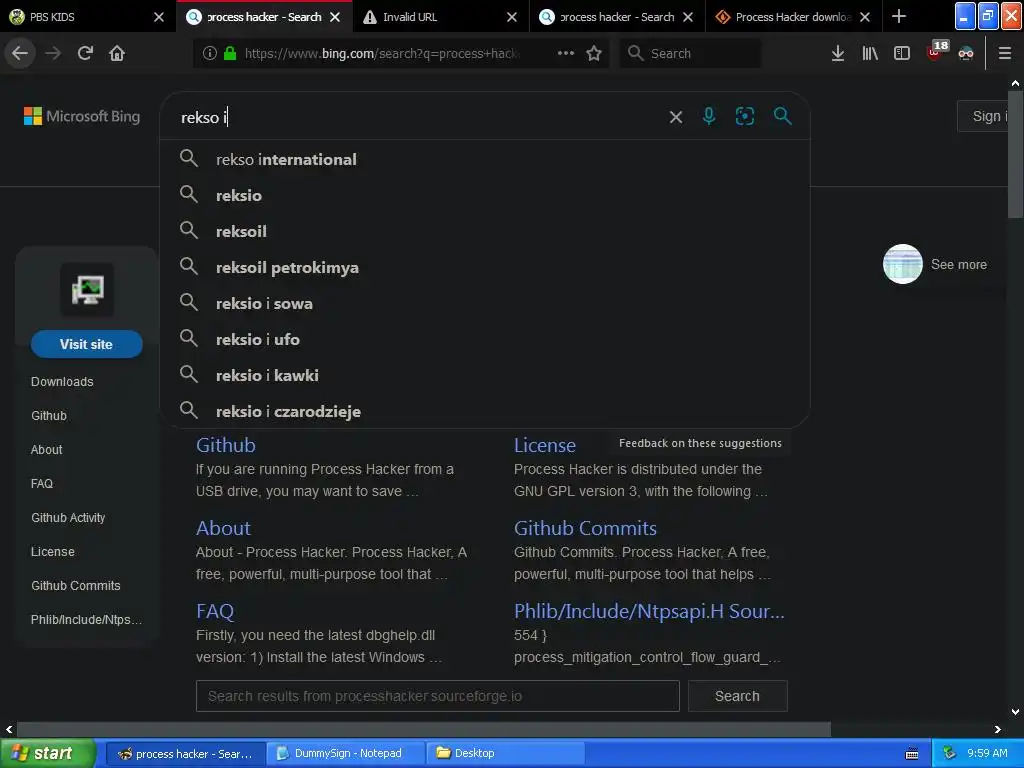The height and width of the screenshot is (768, 1024).
Task: Close the Process Hacker download tab
Action: click(865, 17)
